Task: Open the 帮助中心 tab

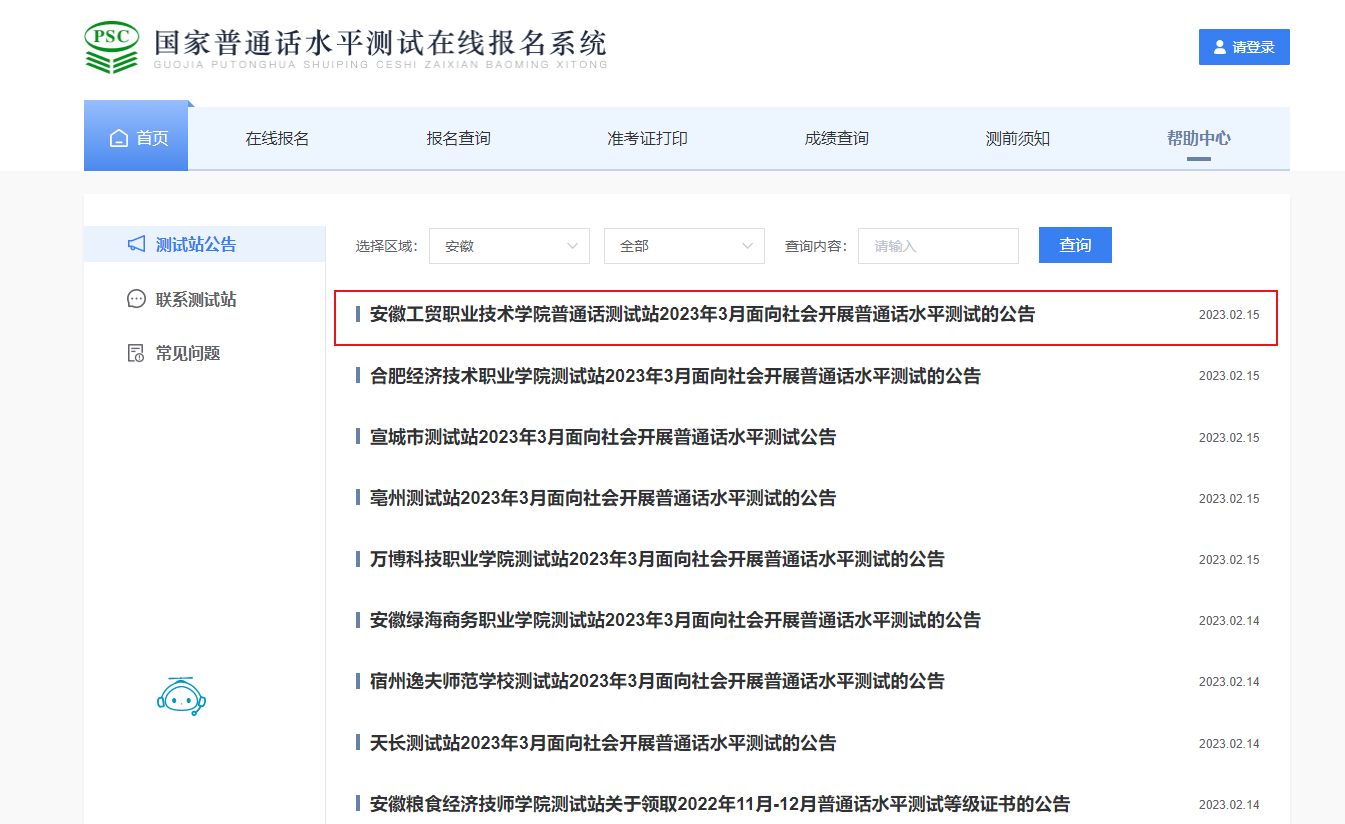Action: (x=1198, y=139)
